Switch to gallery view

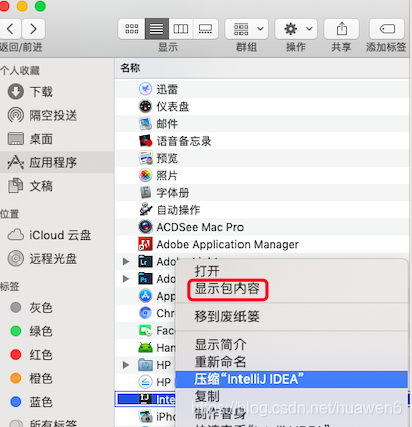pyautogui.click(x=205, y=29)
